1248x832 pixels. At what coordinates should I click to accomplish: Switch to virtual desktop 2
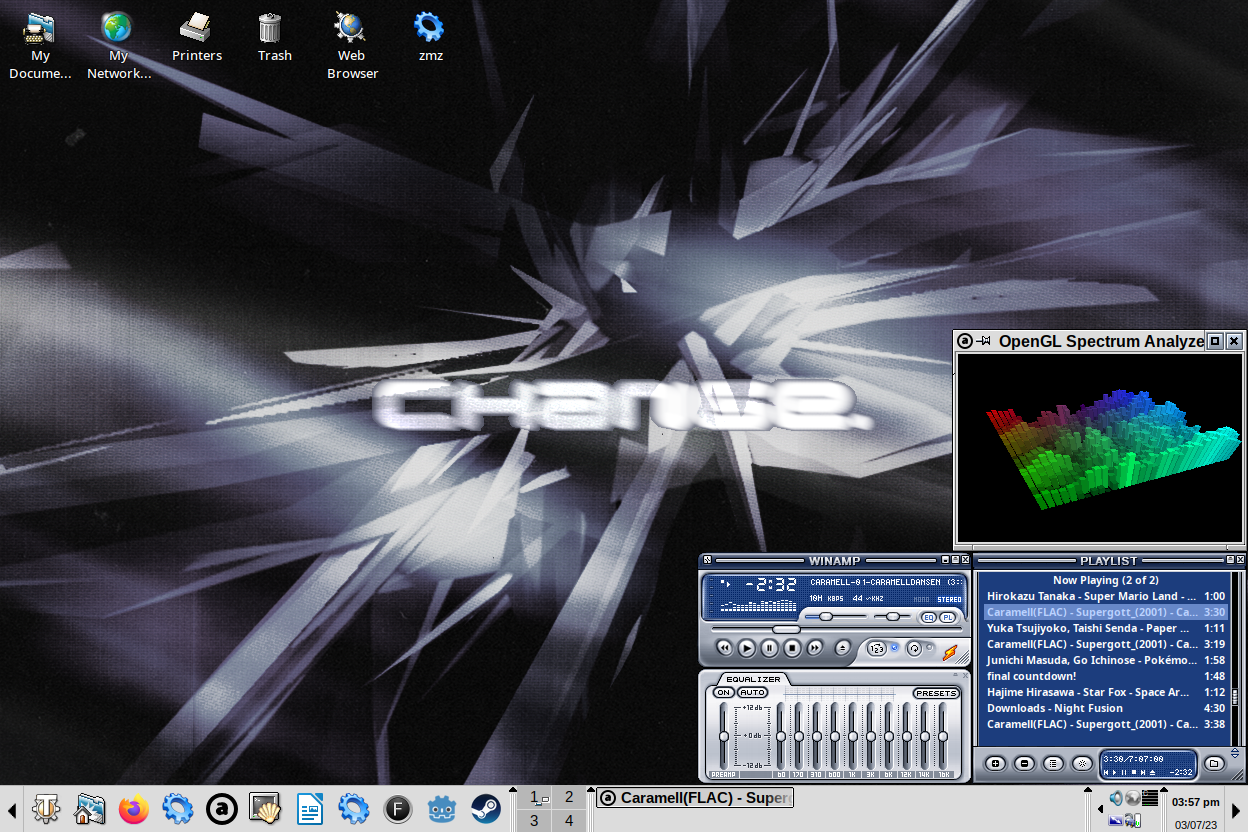pyautogui.click(x=569, y=797)
